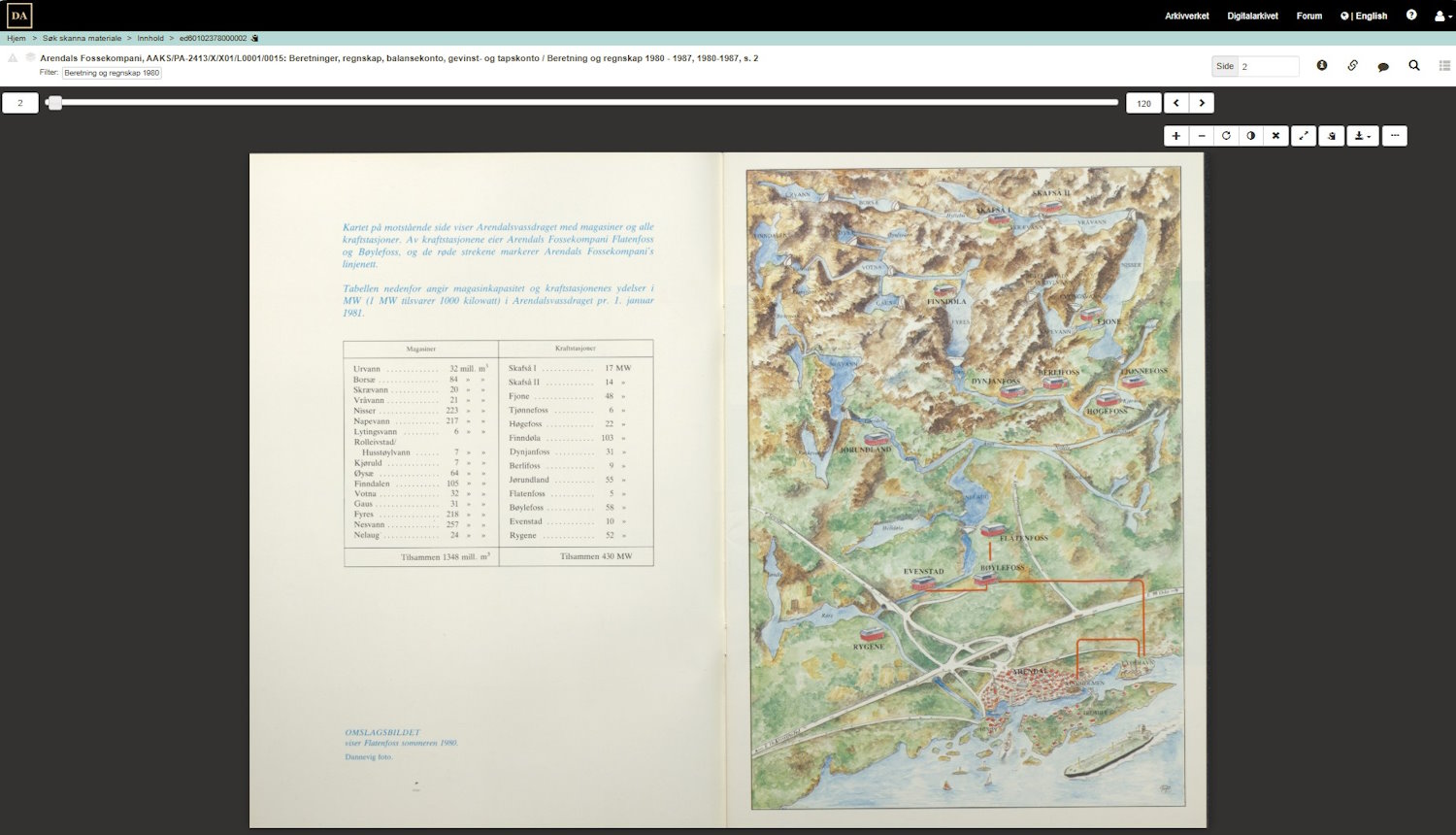Screen dimensions: 1456x835
Task: Open the download dropdown
Action: tap(1363, 136)
